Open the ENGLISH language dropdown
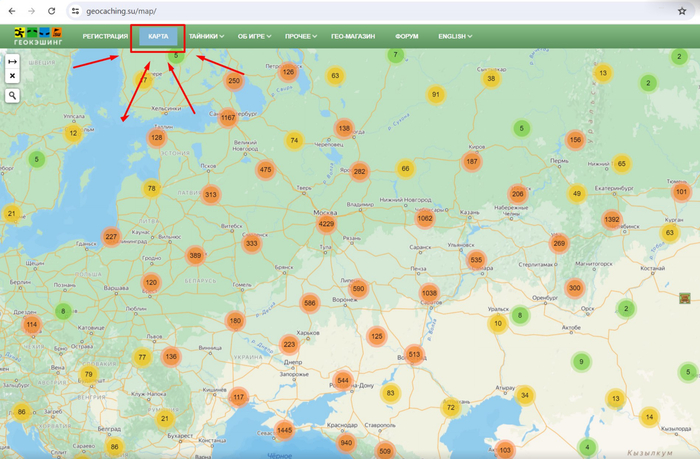700x459 pixels. click(455, 36)
